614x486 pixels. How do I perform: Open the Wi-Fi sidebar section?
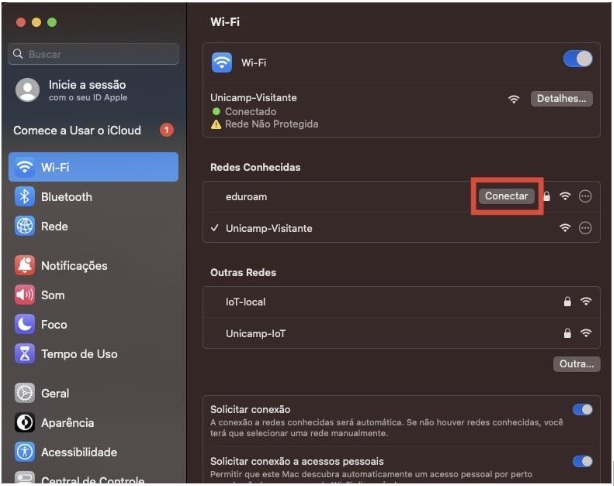point(93,167)
